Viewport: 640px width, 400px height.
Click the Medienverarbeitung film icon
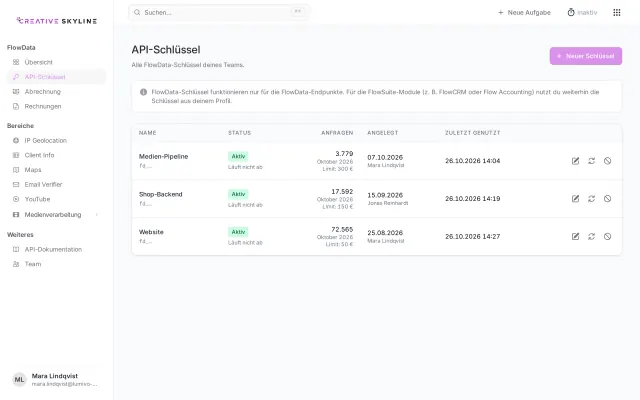pyautogui.click(x=16, y=215)
